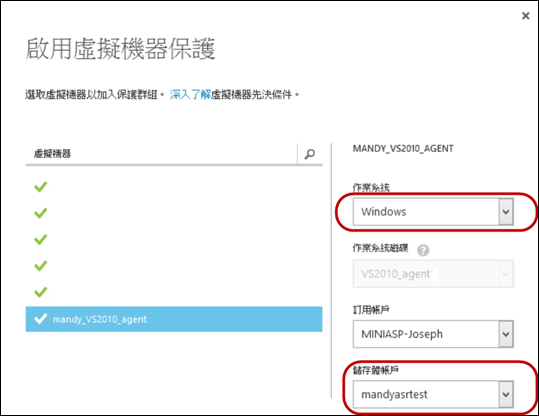
Task: Toggle the mandy_VS2010_agent row checkmark
Action: 41,319
